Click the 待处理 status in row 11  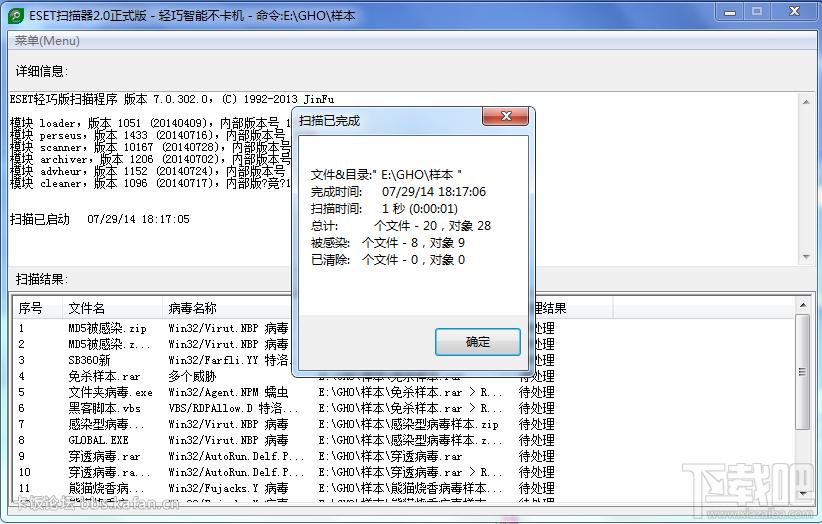(536, 488)
